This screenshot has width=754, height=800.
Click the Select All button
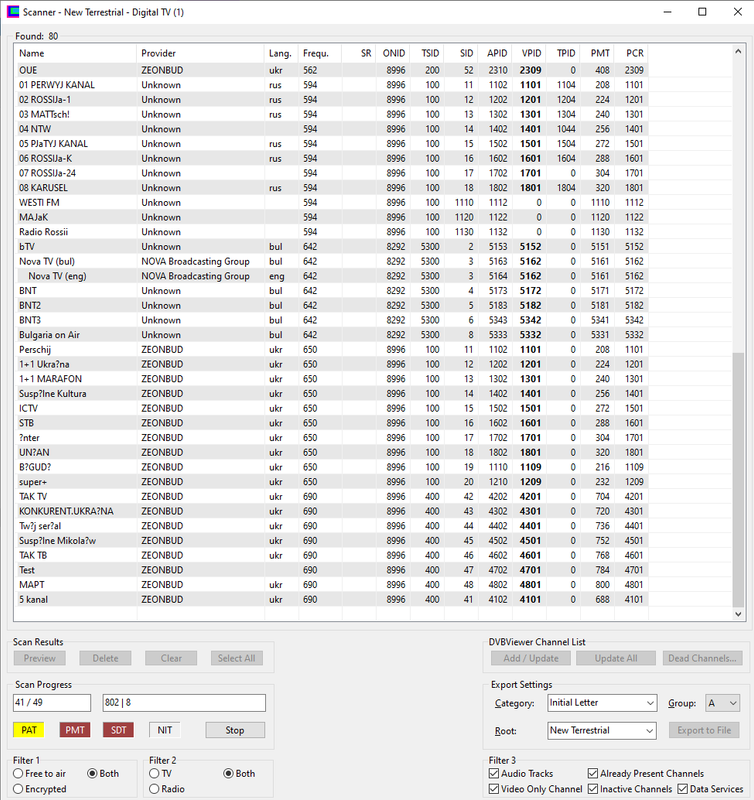click(x=237, y=658)
